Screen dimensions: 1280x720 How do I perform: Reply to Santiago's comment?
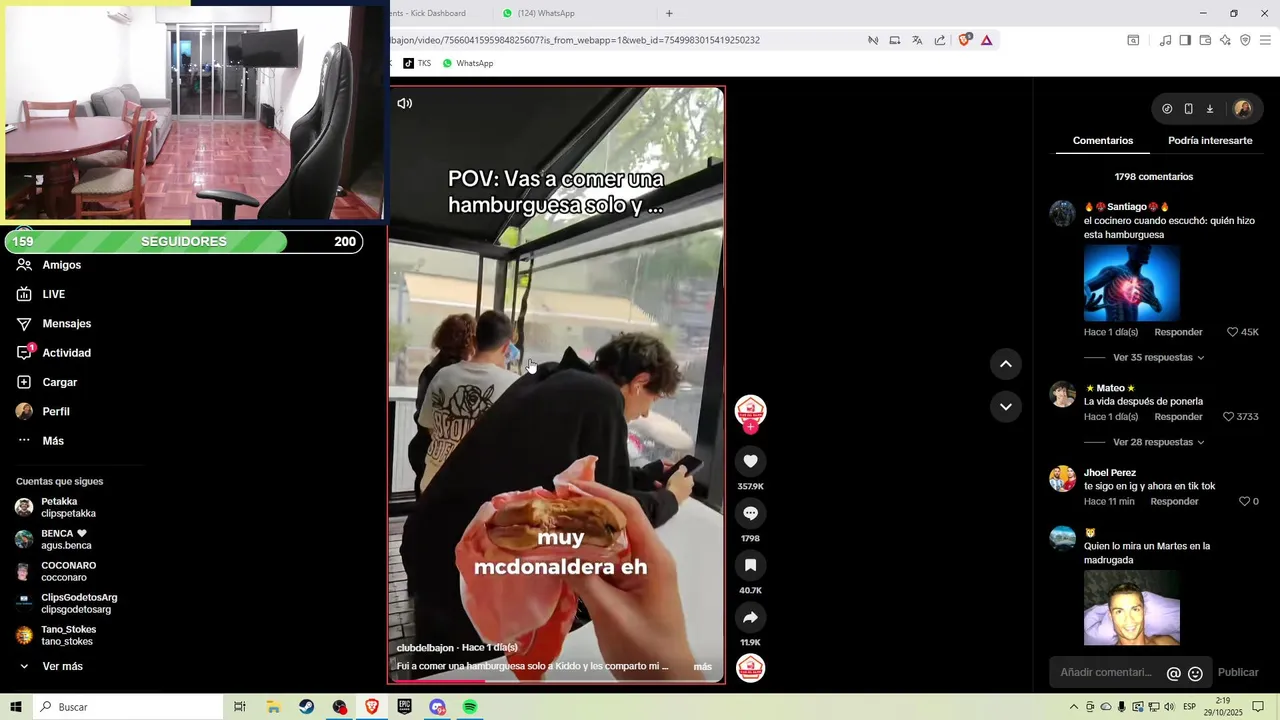point(1178,332)
